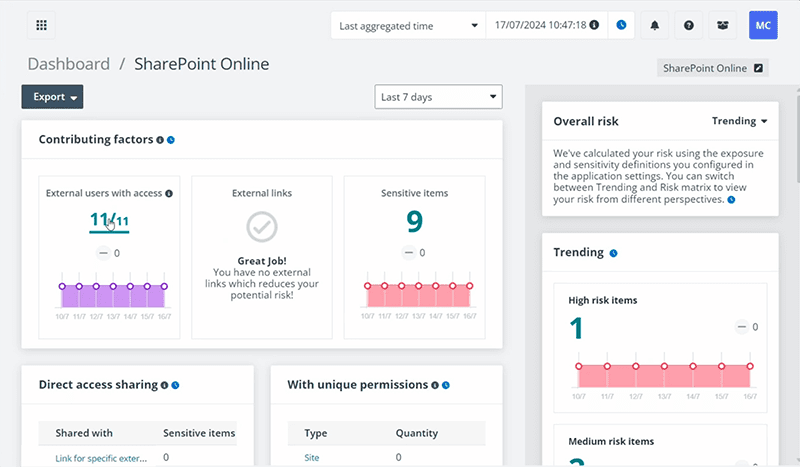Click blue clock icon next to Trending heading
Viewport: 800px width, 467px height.
(x=613, y=253)
